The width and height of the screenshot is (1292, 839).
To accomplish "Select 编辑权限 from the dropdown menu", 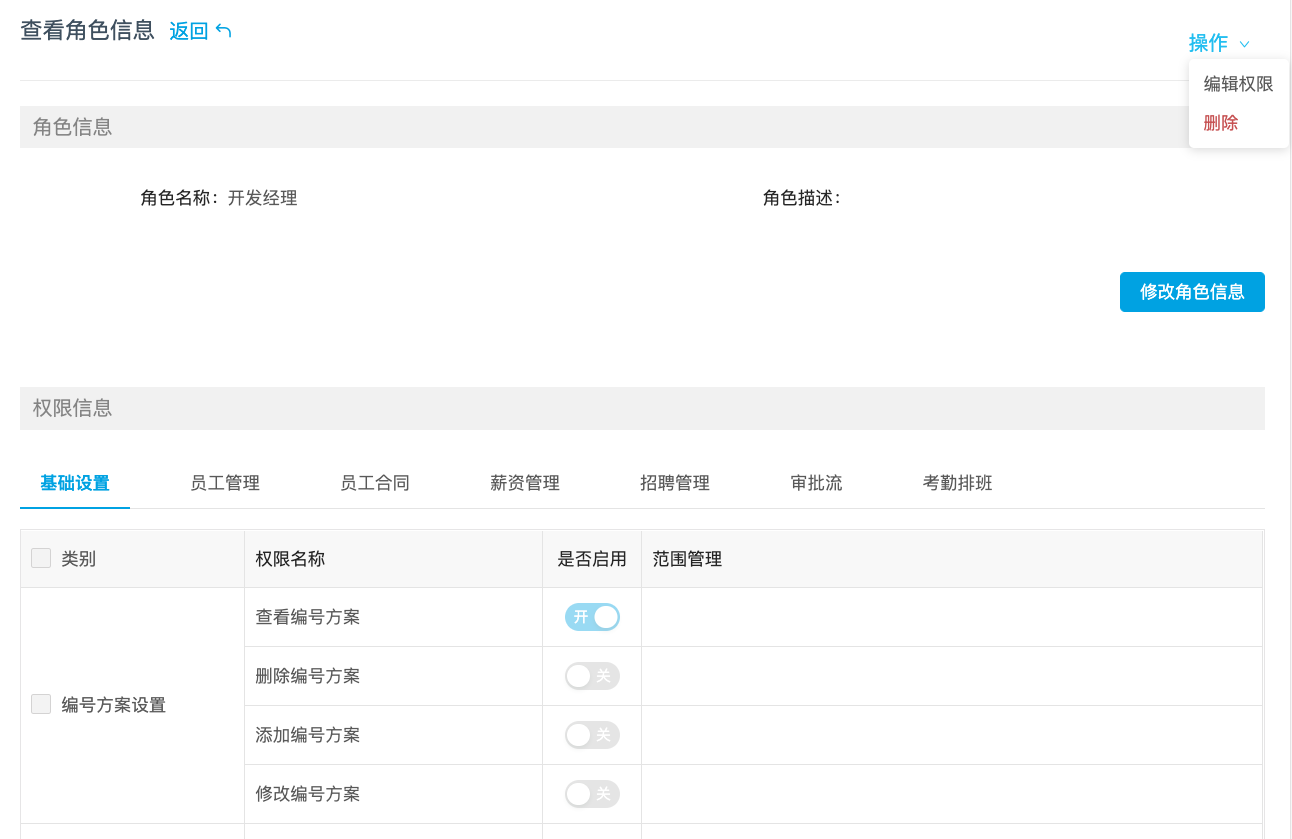I will click(x=1238, y=84).
